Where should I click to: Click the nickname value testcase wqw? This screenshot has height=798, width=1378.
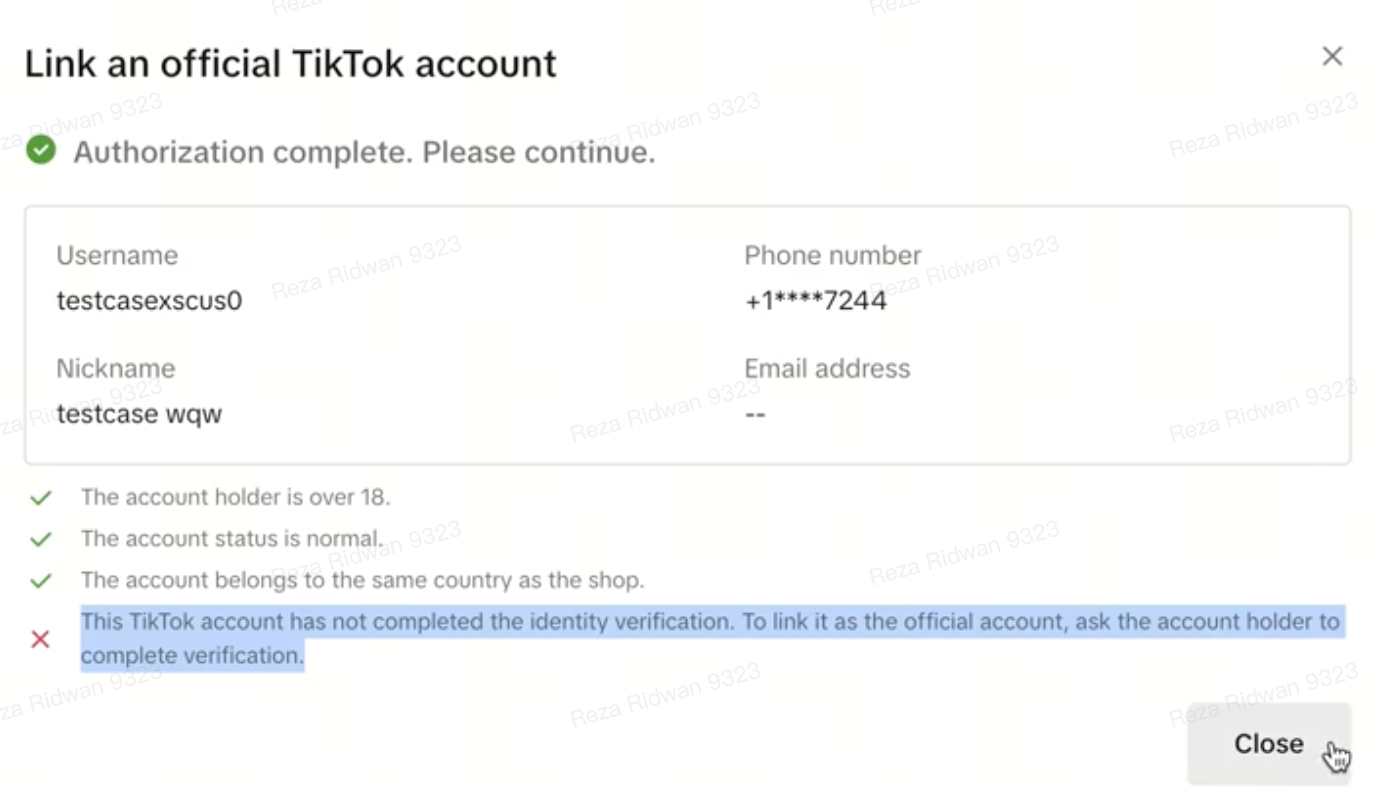139,413
